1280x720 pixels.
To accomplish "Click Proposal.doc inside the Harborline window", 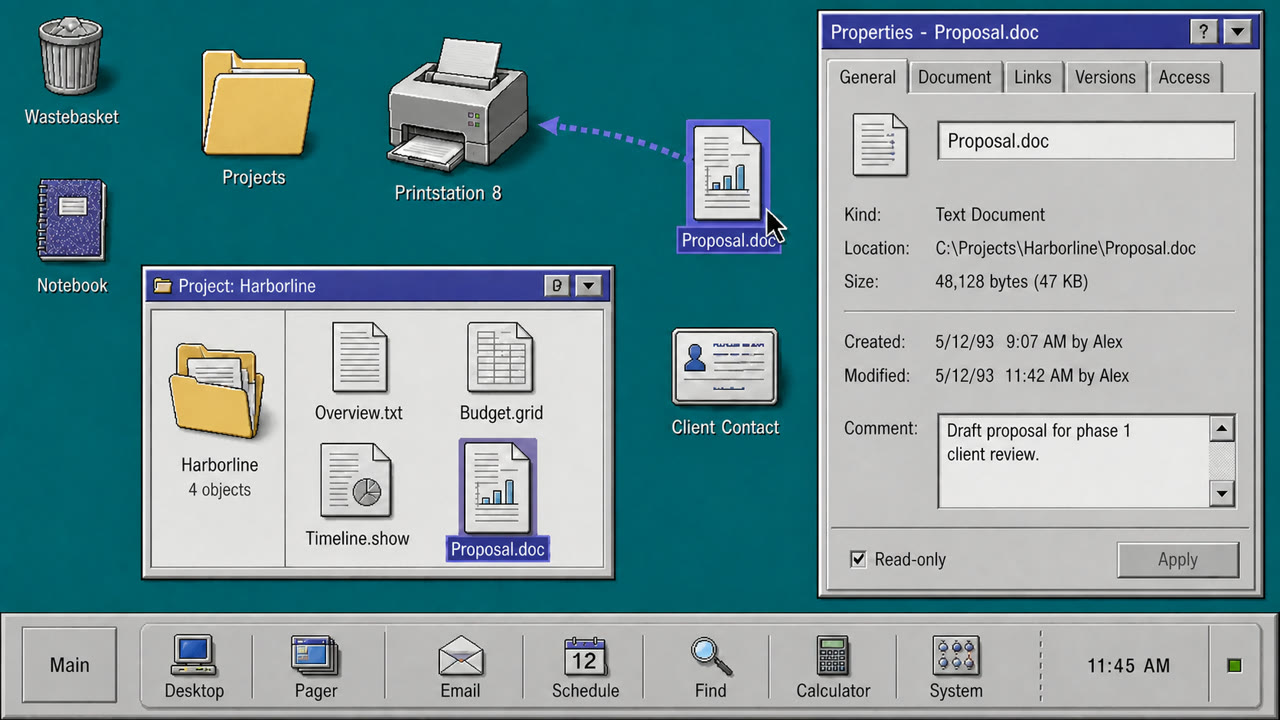I will pos(498,500).
